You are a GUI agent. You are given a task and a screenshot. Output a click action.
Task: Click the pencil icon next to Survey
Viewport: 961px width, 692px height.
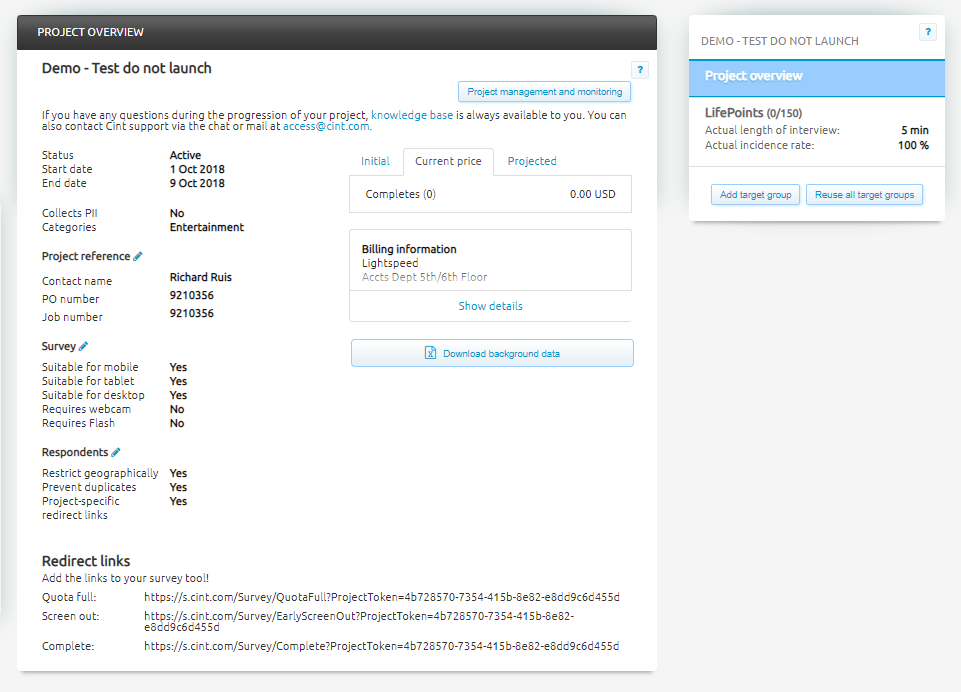coord(84,346)
